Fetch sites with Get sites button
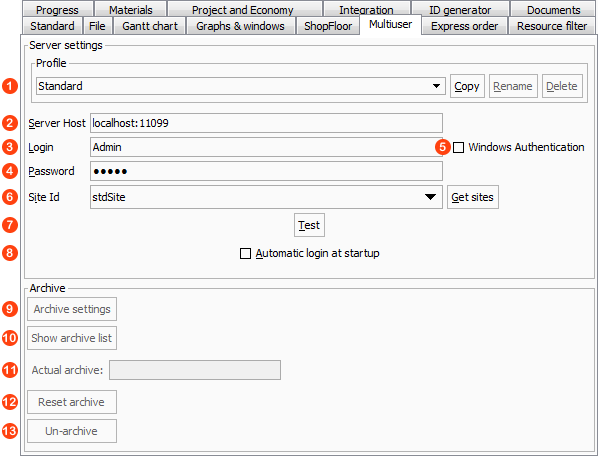Screen dimensions: 598x456 [473, 197]
